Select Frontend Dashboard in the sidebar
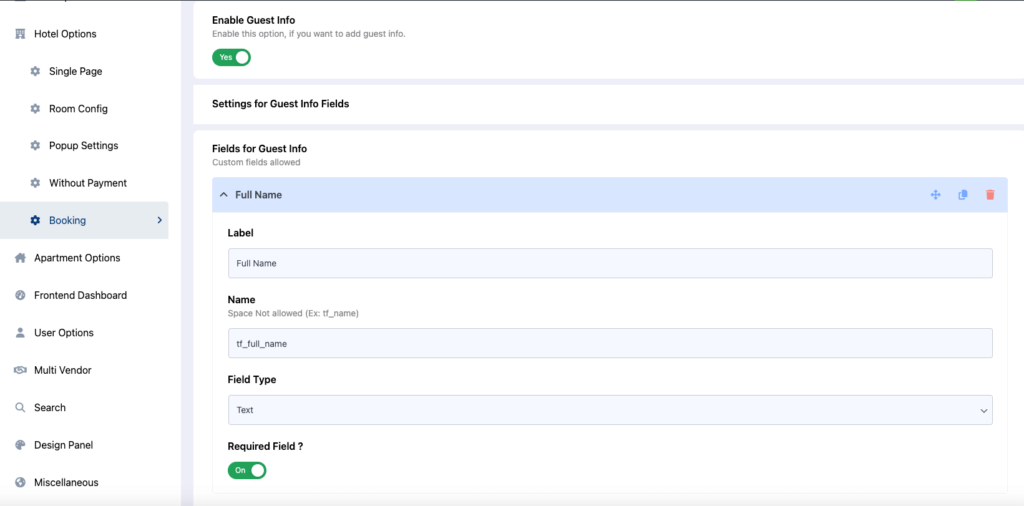 click(x=80, y=295)
